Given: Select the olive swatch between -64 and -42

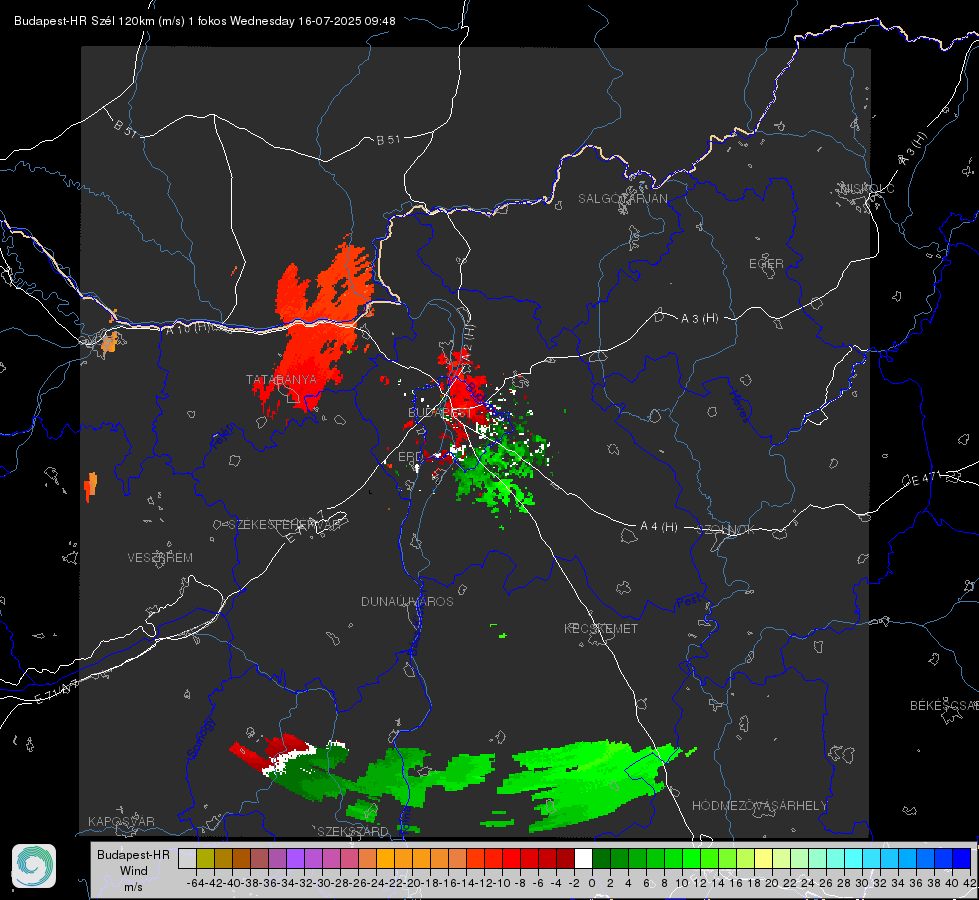Looking at the screenshot, I should 205,858.
